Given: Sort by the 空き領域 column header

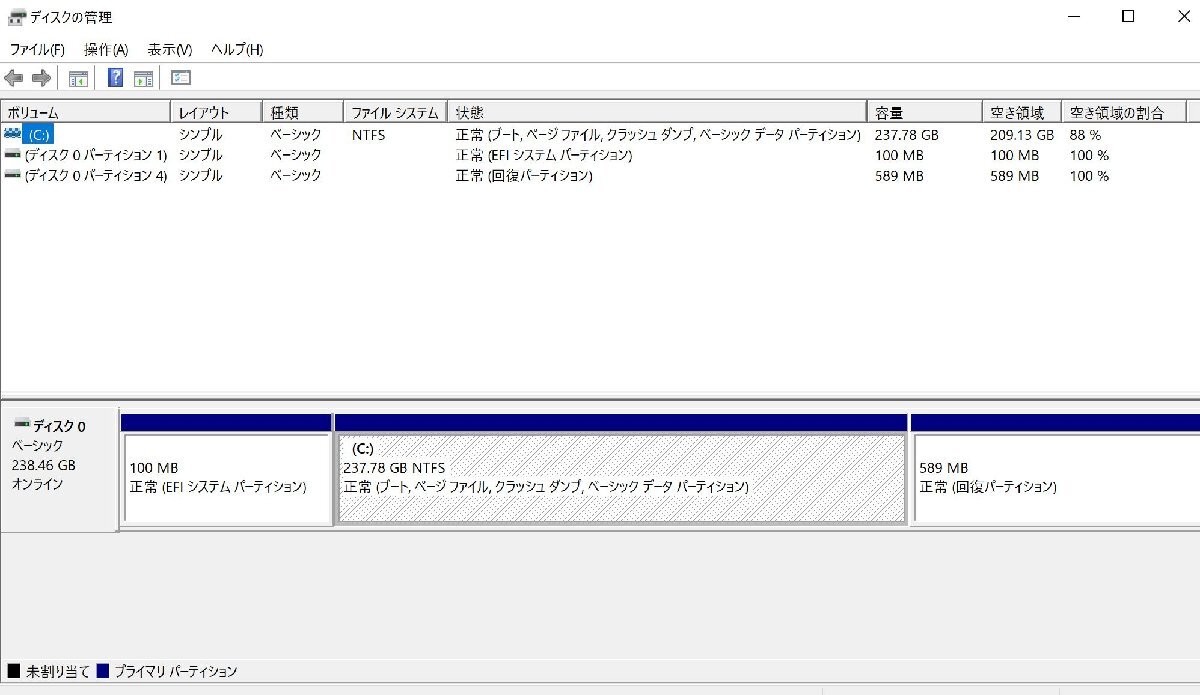Looking at the screenshot, I should click(x=1021, y=112).
